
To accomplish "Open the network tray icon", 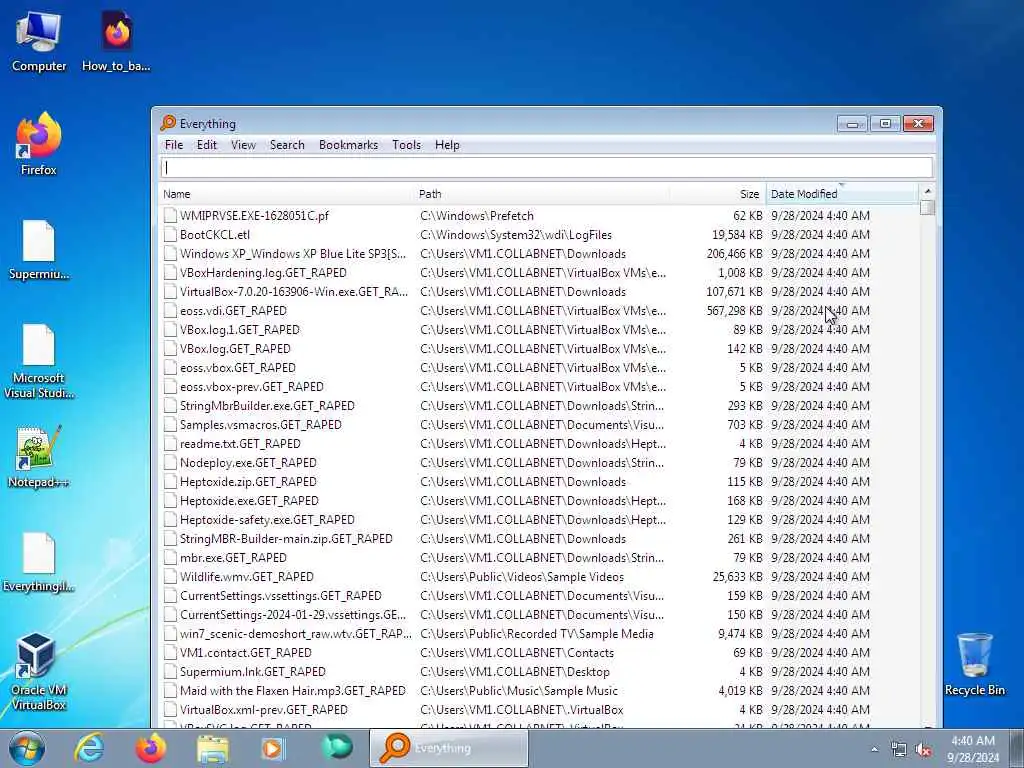I will pyautogui.click(x=899, y=750).
